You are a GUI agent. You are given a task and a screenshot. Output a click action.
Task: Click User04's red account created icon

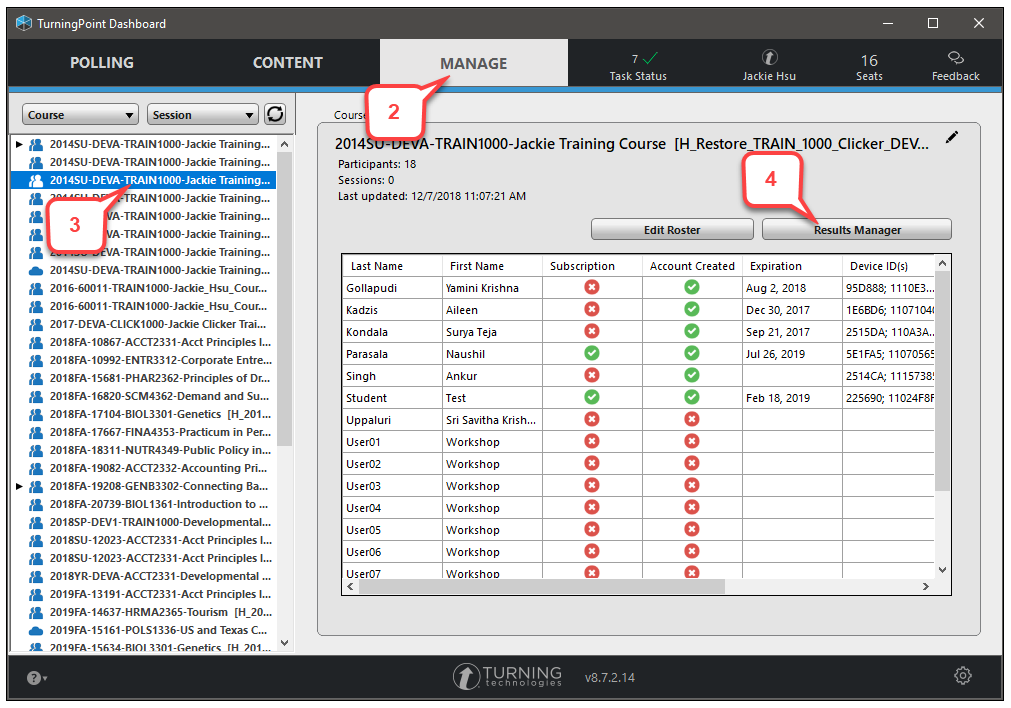692,507
